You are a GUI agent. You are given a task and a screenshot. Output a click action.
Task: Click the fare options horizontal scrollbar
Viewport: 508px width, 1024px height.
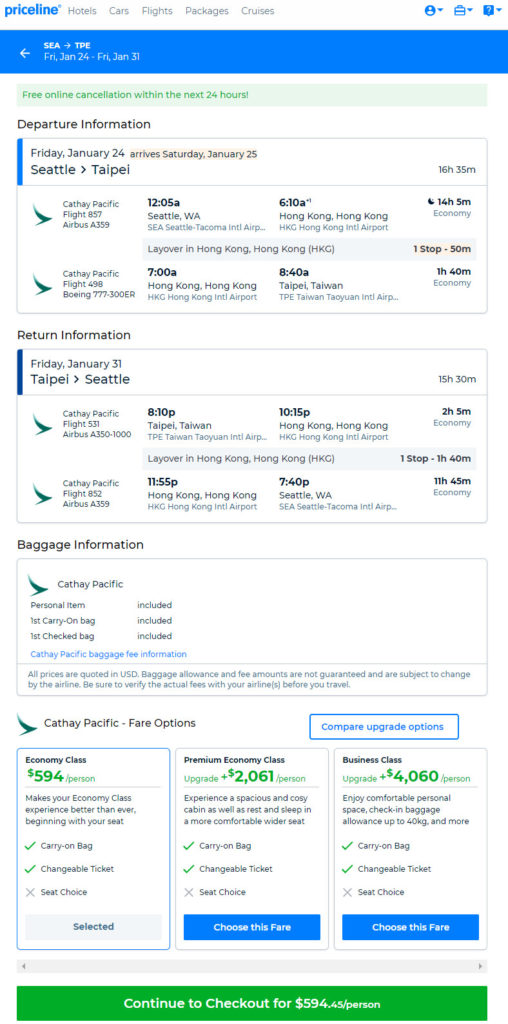point(252,966)
